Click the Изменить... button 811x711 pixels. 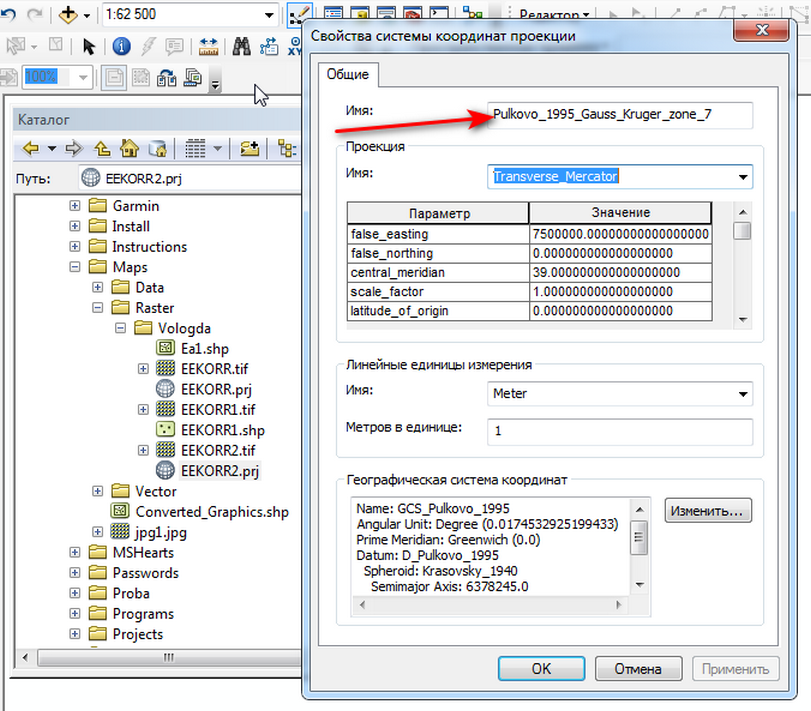(x=708, y=511)
